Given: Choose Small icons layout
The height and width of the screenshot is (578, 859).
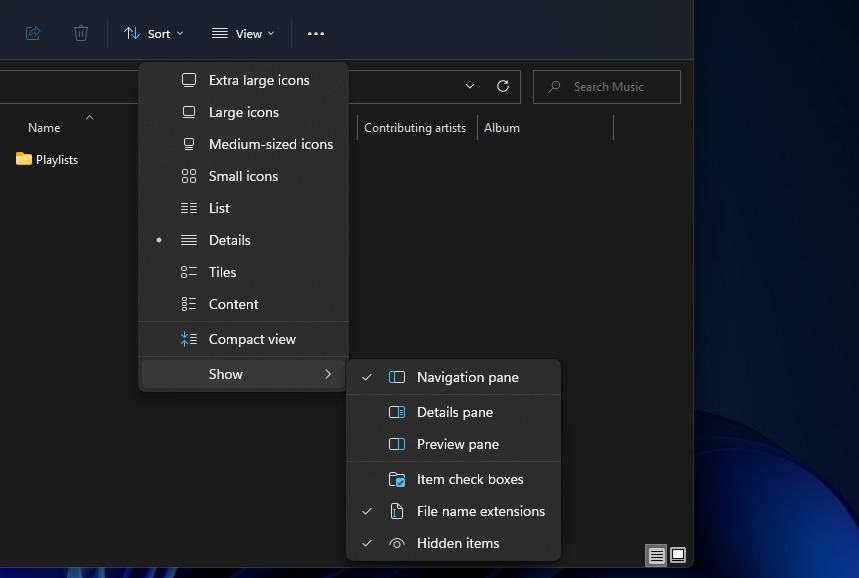Looking at the screenshot, I should 243,176.
